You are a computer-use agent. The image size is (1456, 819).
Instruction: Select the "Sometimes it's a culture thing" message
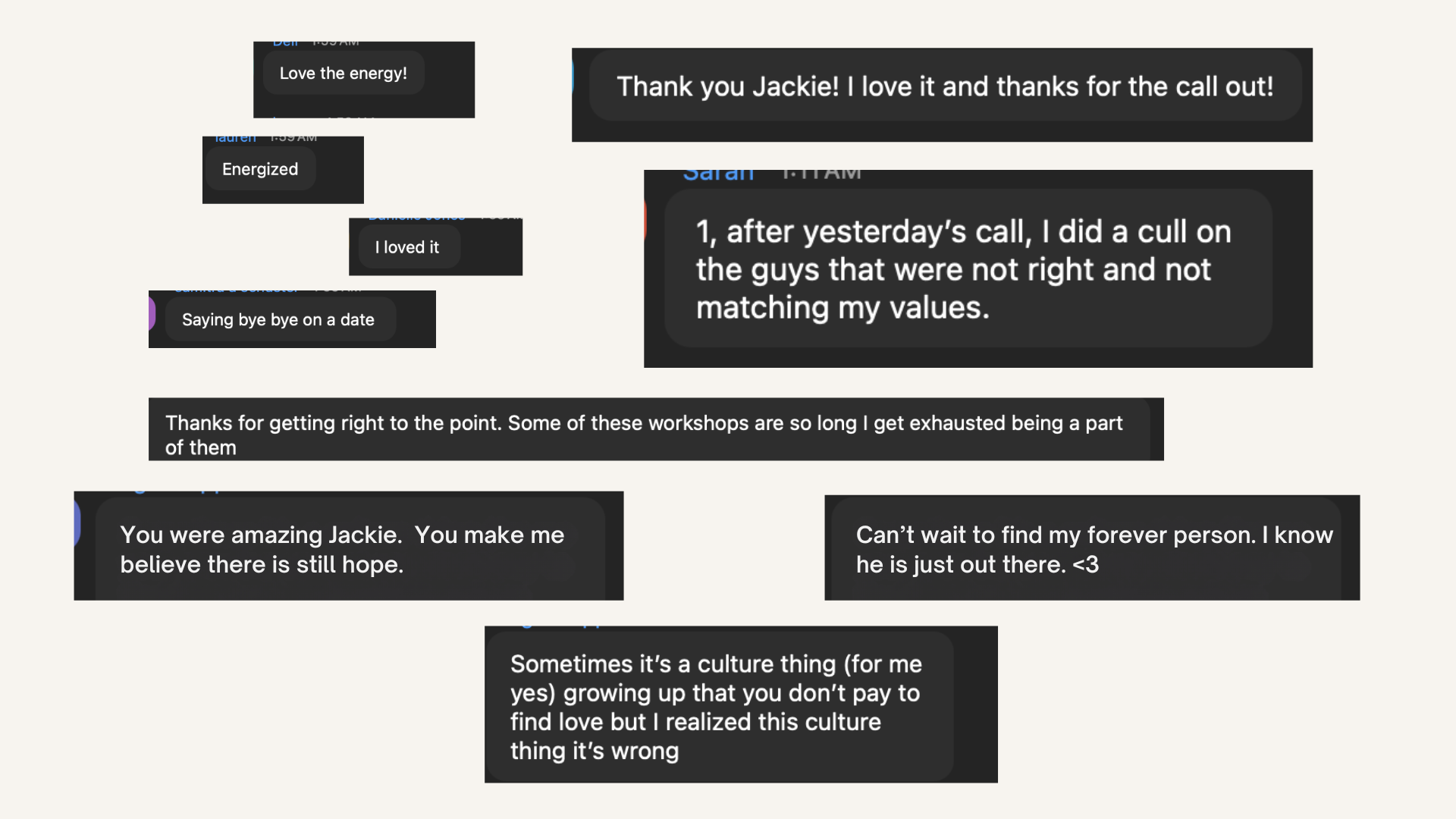(717, 707)
